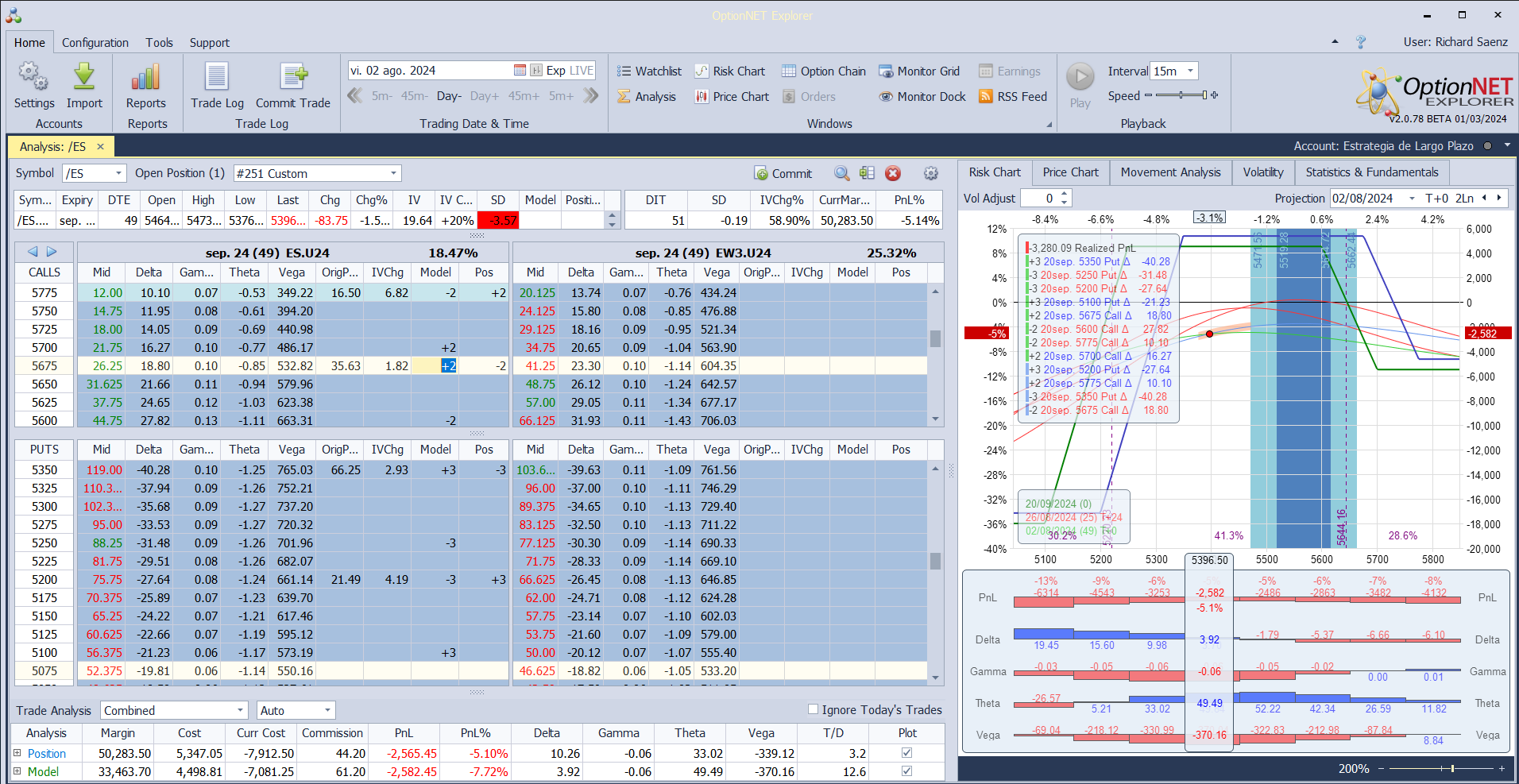Collapse the ribbon with the up arrow
1519x784 pixels.
(x=1335, y=42)
